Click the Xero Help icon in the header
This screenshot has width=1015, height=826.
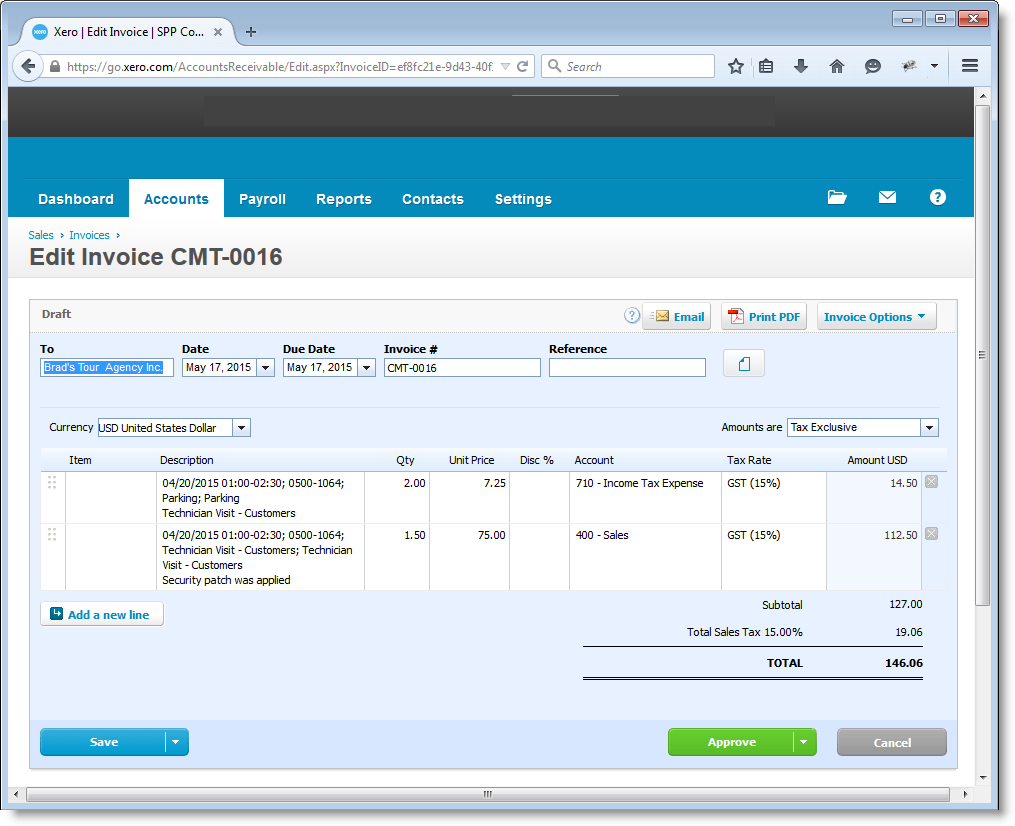click(937, 197)
